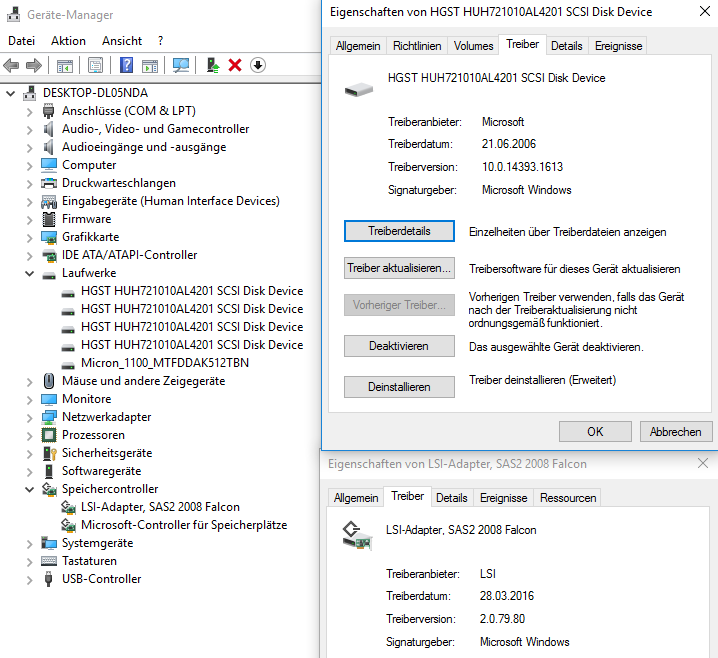Open Allgemein tab in LSI-Adapter properties
Image resolution: width=718 pixels, height=658 pixels.
(356, 498)
